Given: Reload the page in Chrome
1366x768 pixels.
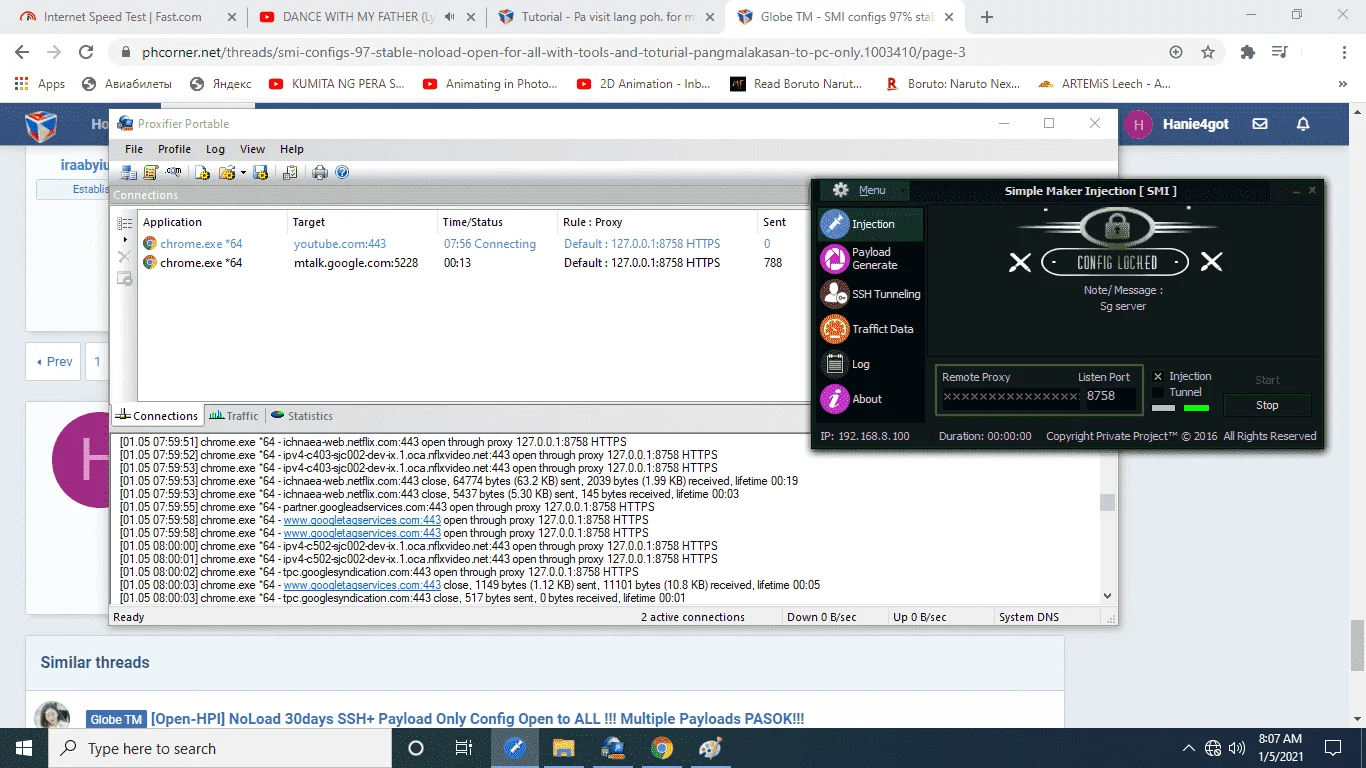Looking at the screenshot, I should point(86,52).
